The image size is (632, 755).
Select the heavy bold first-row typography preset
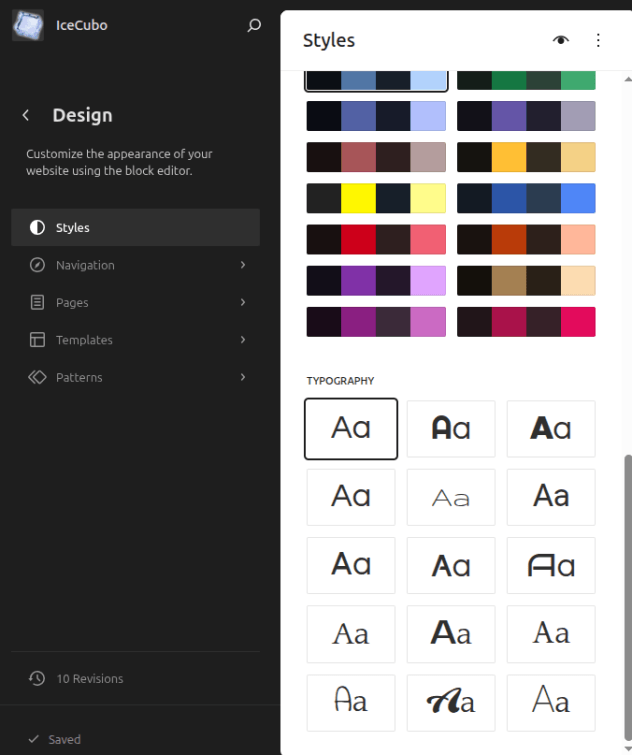coord(551,429)
